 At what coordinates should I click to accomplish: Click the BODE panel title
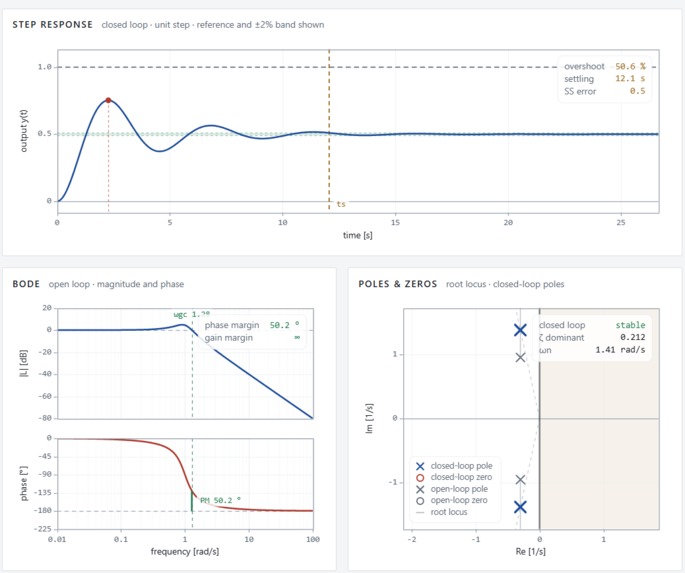coord(26,284)
